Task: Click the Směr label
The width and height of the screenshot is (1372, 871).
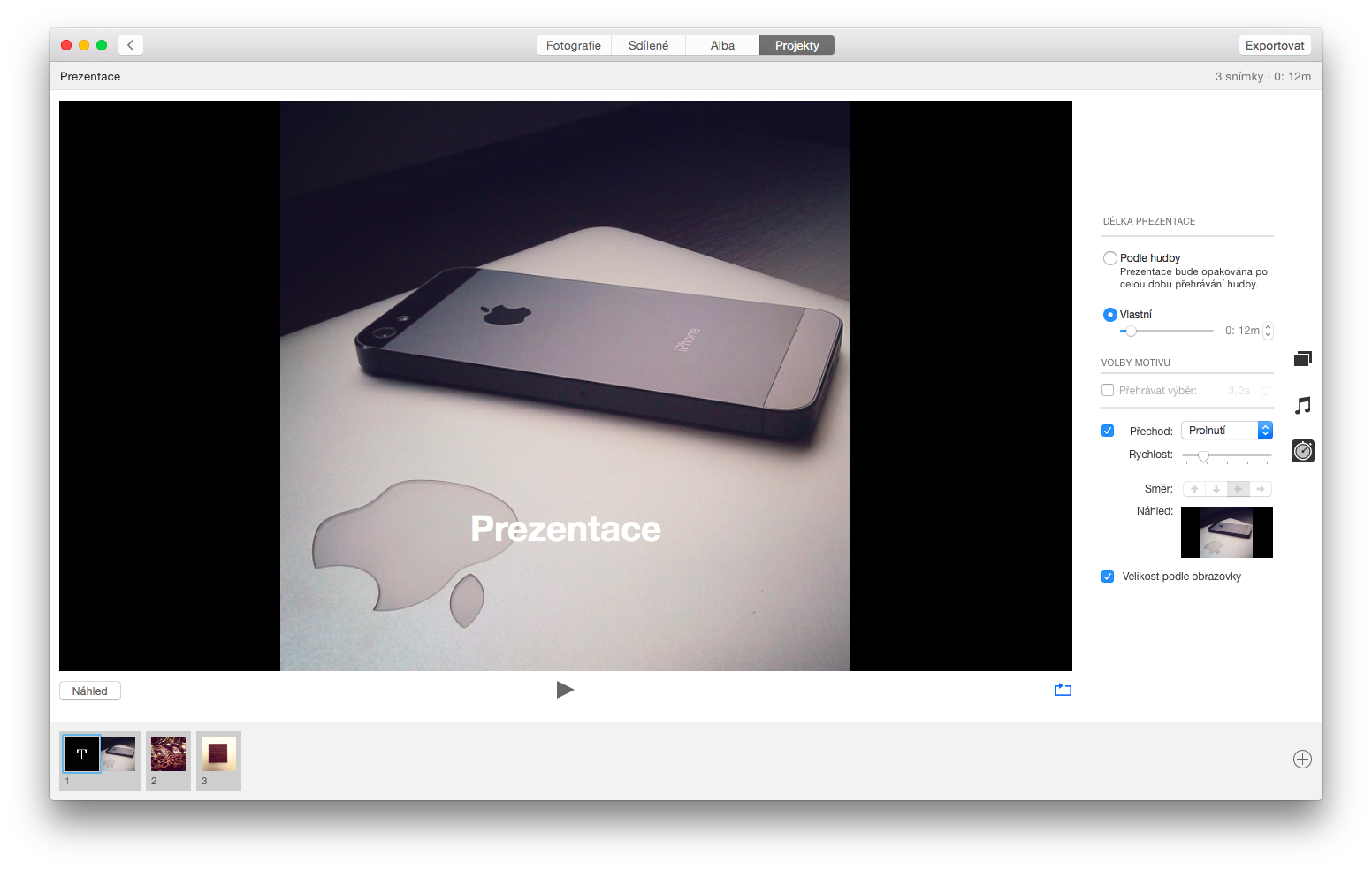Action: click(x=1159, y=489)
